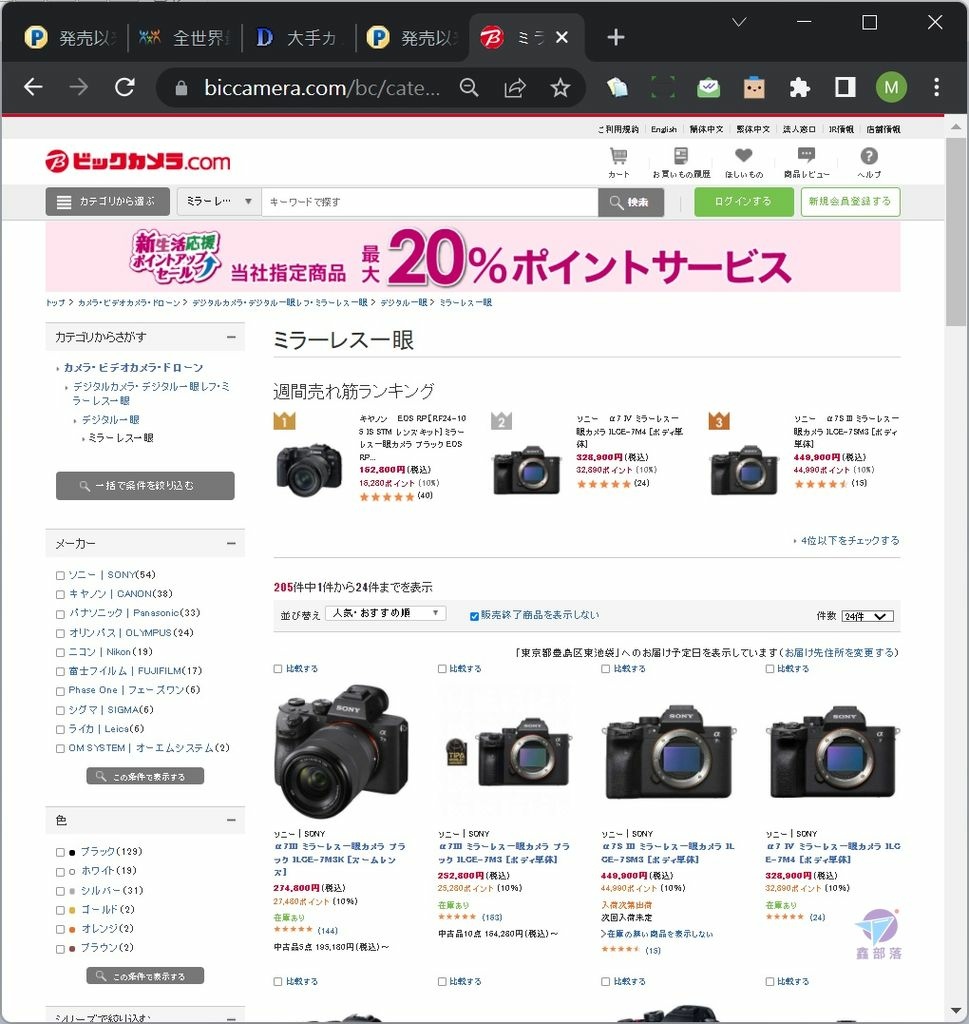Screen dimensions: 969x1024
Task: Open the Chrome three-dot menu
Action: point(936,88)
